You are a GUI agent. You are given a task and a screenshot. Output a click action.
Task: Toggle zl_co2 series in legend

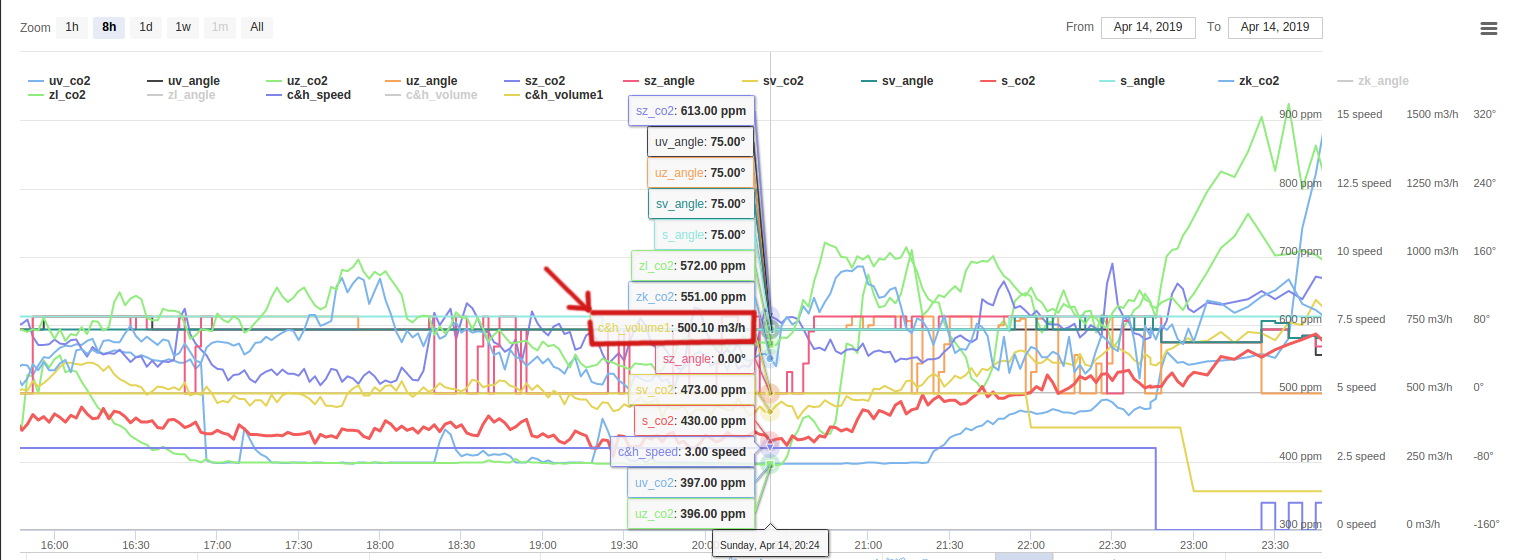[x=58, y=95]
